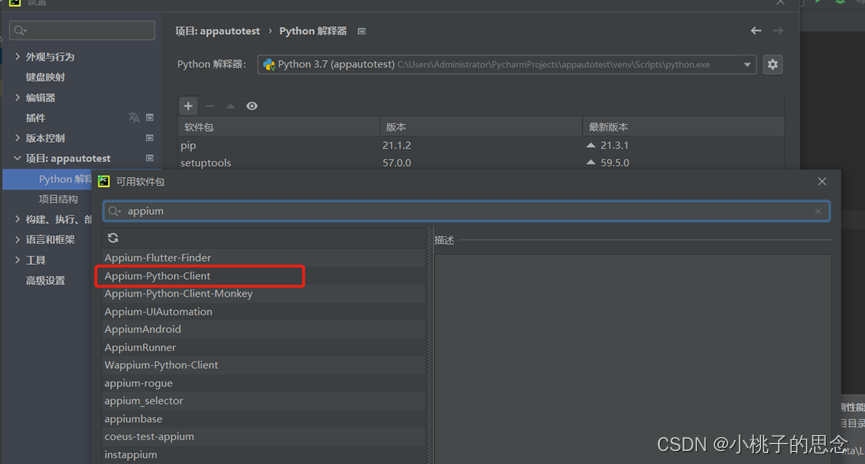Select 插件 in settings tree
This screenshot has height=464, width=865.
(35, 118)
